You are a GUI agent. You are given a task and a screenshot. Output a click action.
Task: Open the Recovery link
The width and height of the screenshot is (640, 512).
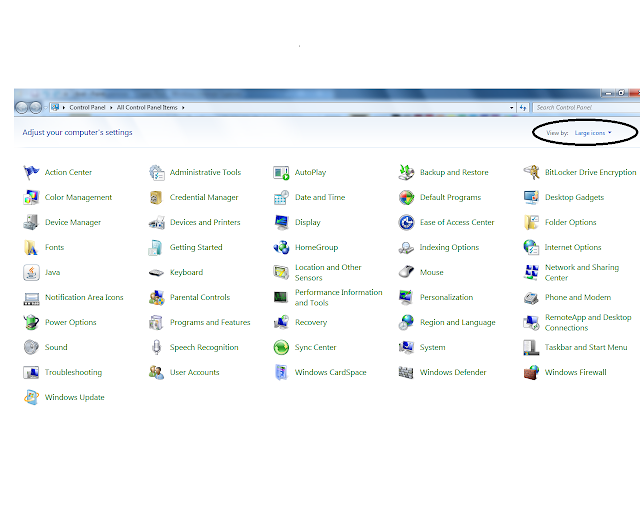click(311, 323)
